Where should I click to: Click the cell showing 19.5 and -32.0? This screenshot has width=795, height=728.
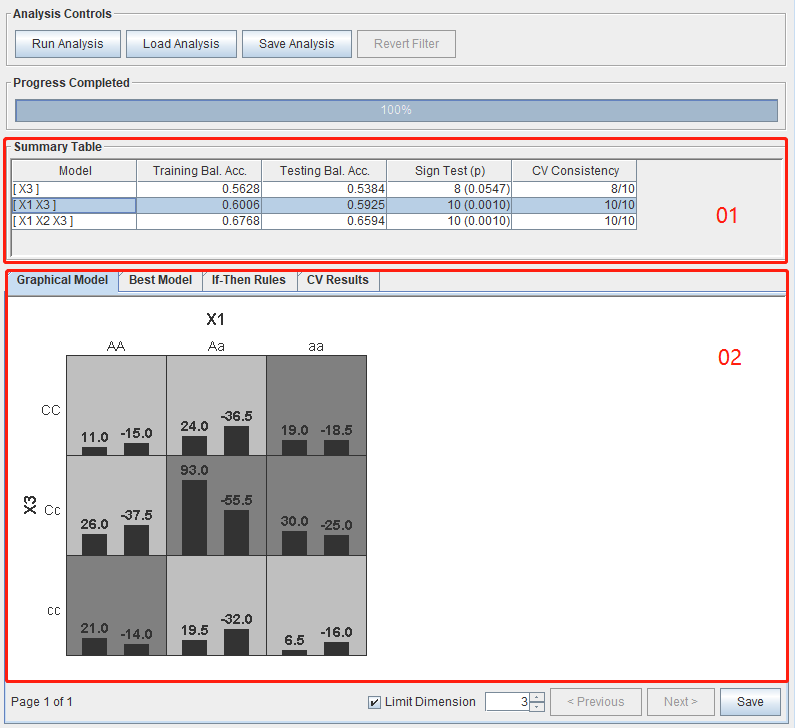click(216, 605)
